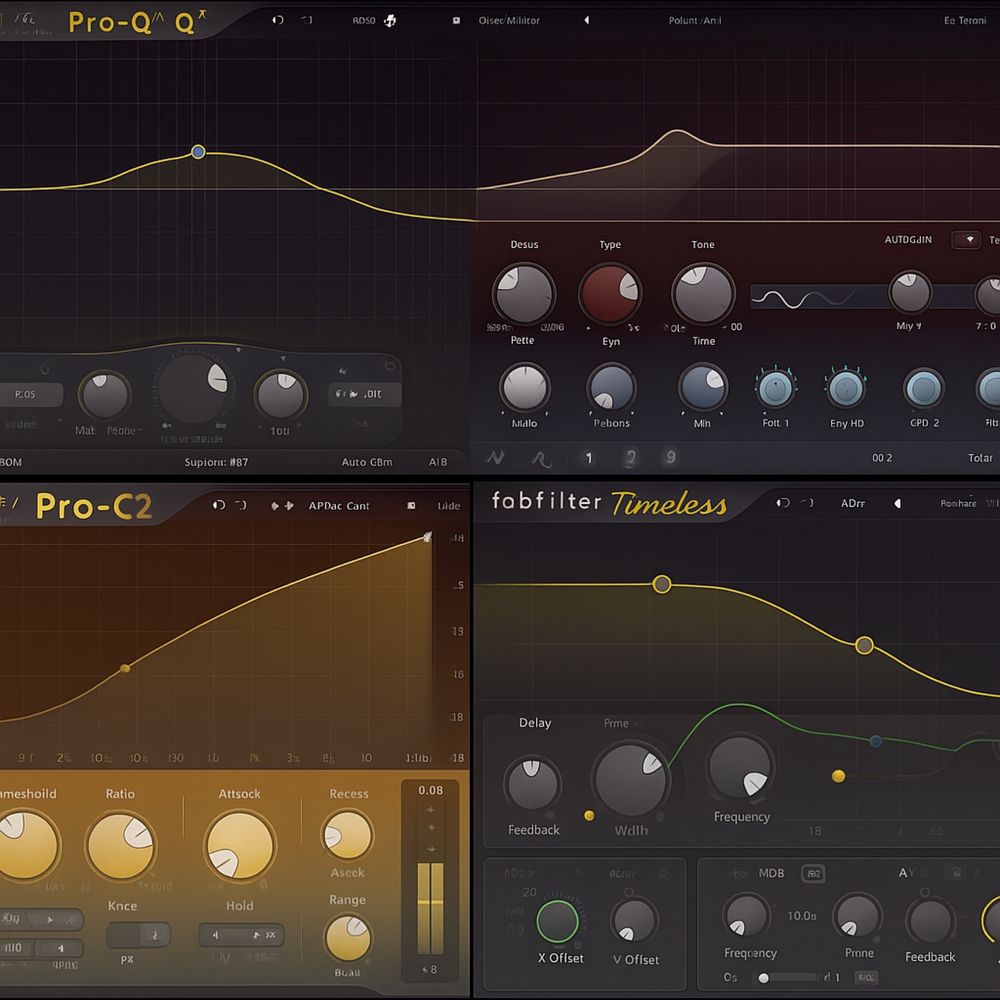
Task: Click the red Type knob
Action: click(610, 294)
